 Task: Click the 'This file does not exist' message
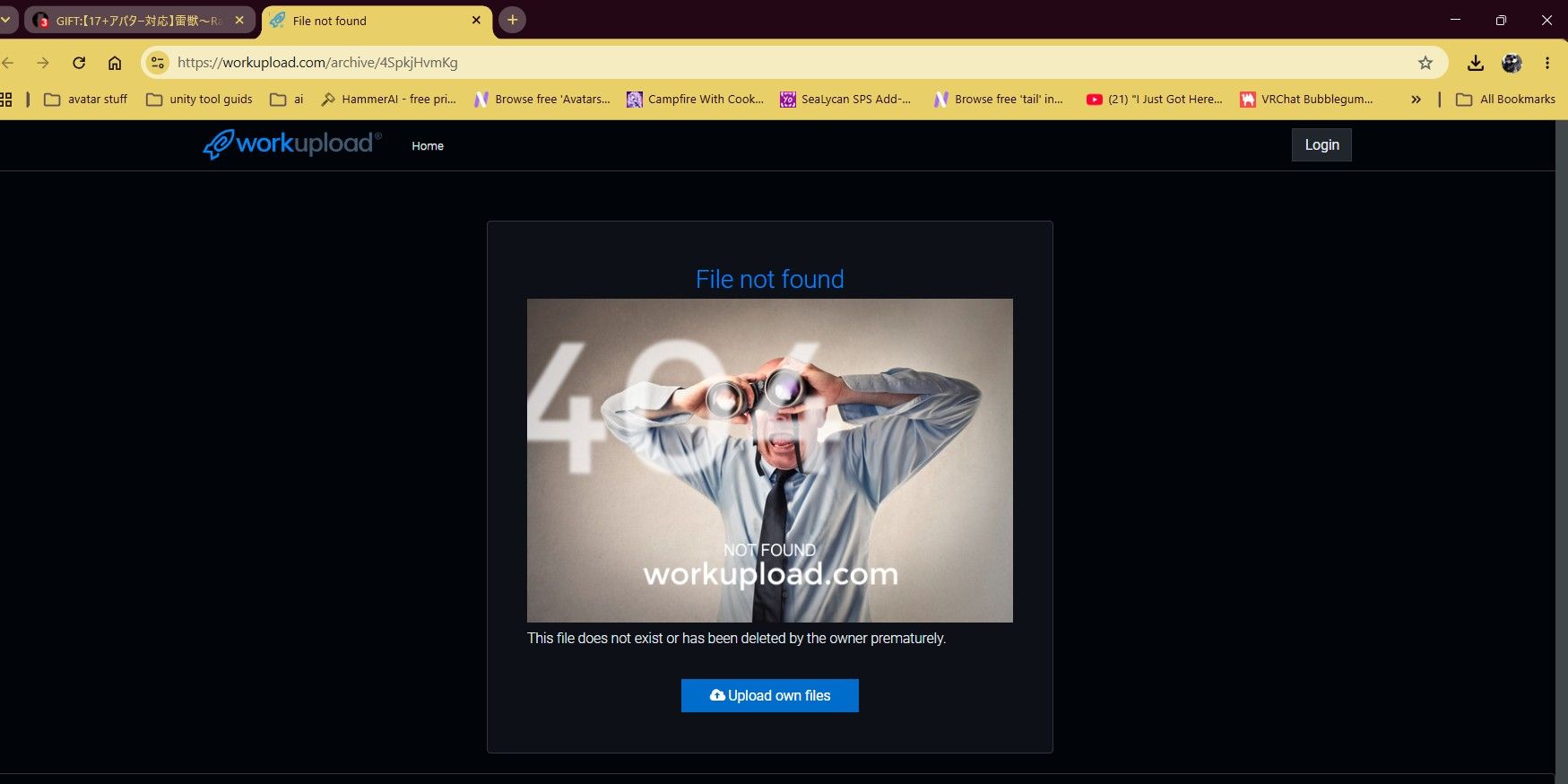tap(737, 638)
